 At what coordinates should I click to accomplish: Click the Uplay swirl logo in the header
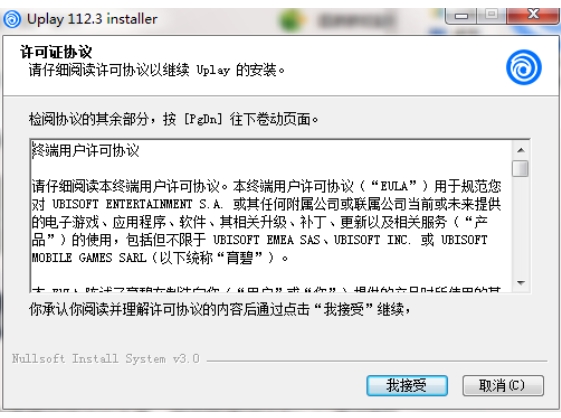pos(523,67)
